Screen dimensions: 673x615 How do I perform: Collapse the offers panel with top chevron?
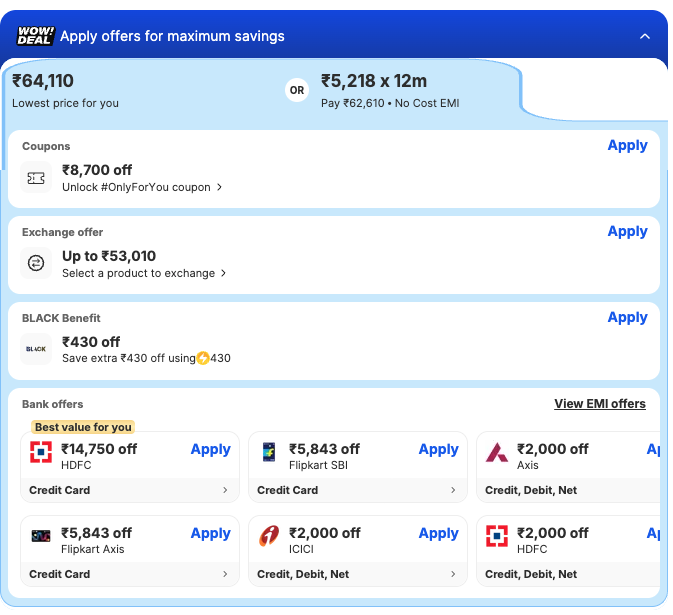[x=645, y=36]
